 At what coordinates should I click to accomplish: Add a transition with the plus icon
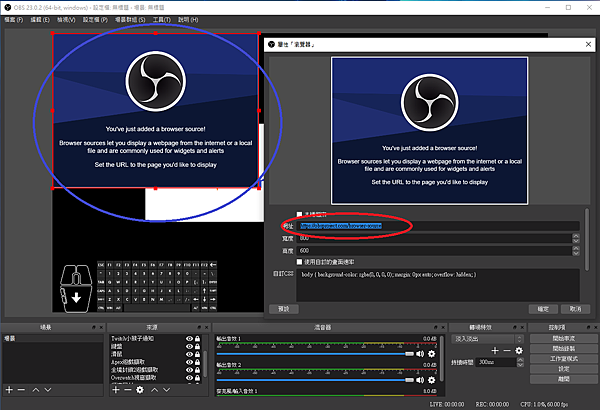495,350
